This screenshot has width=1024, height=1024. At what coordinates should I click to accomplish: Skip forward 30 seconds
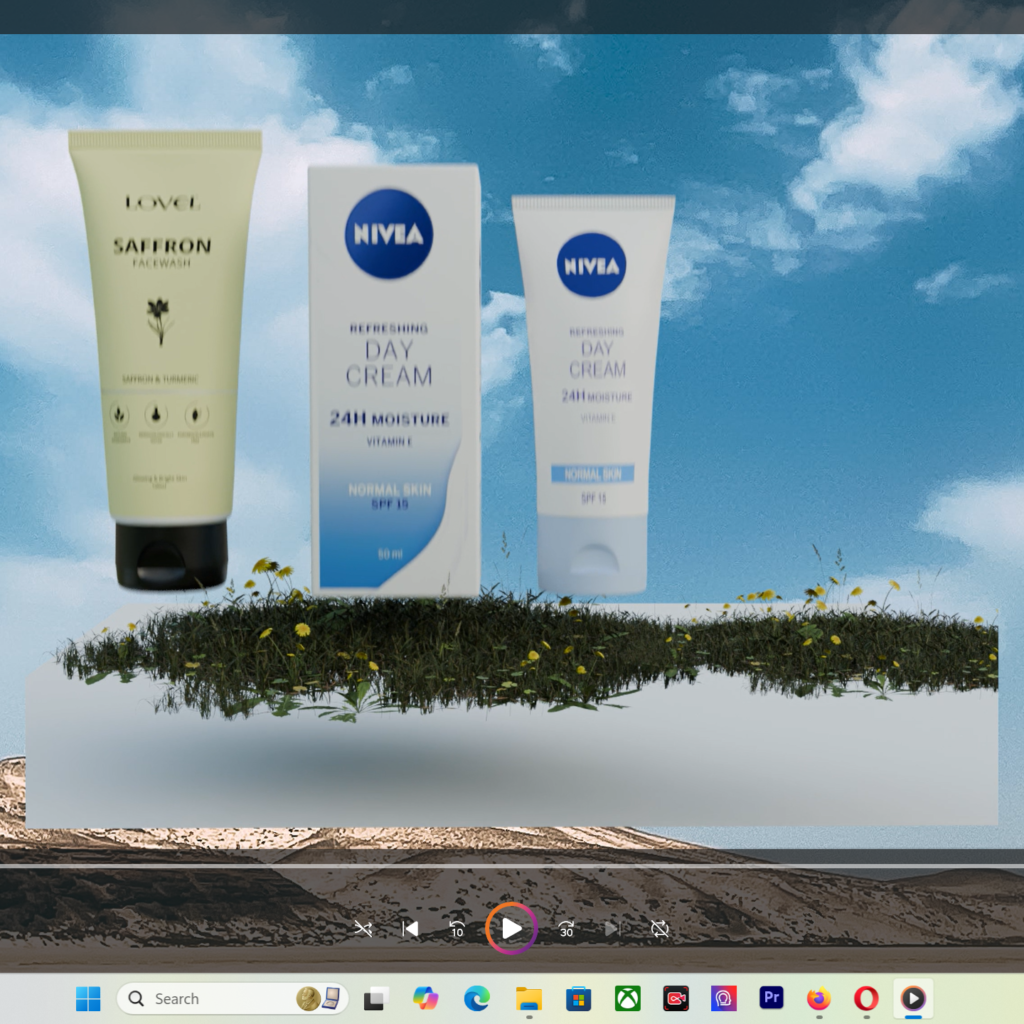(x=566, y=928)
